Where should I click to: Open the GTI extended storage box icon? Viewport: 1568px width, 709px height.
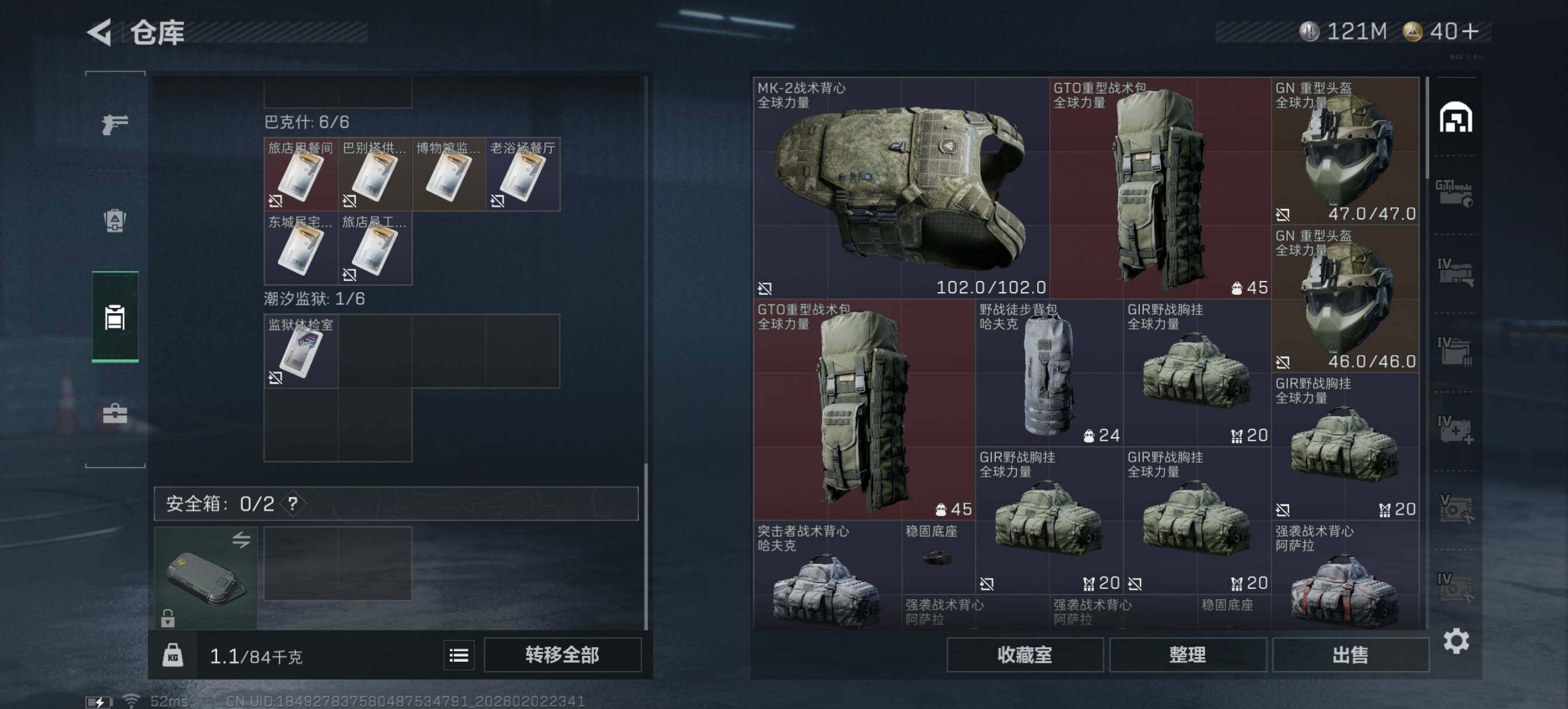click(x=1454, y=193)
